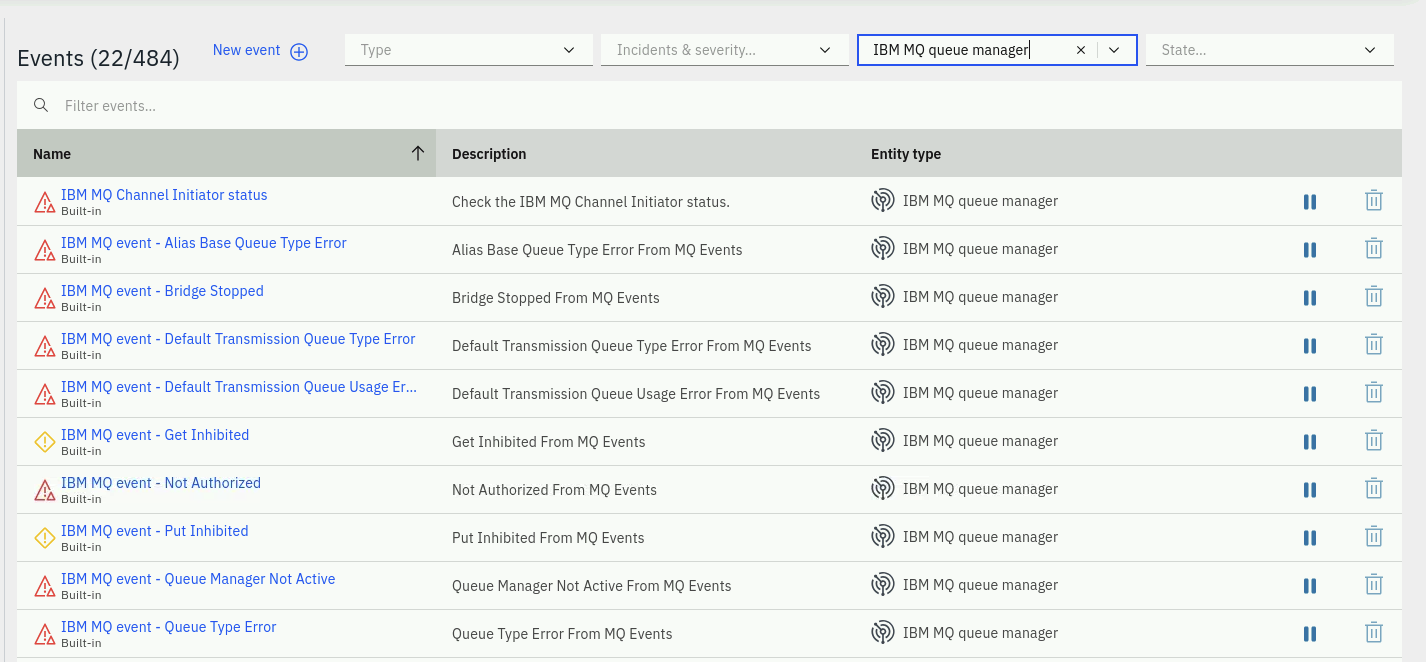
Task: Click the Filter events search field
Action: pyautogui.click(x=709, y=105)
